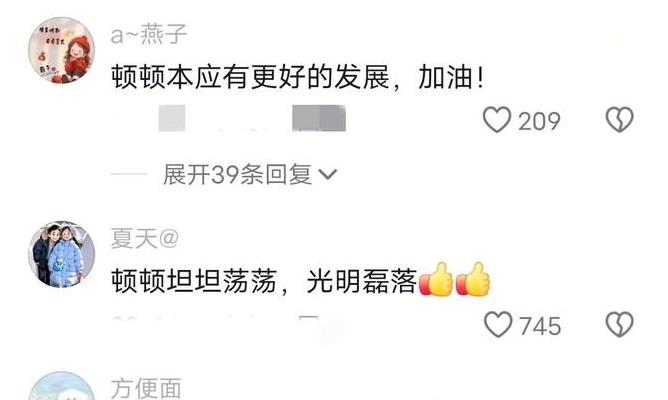Like the comment by a~燕子
This screenshot has height=400, width=668.
(x=497, y=120)
